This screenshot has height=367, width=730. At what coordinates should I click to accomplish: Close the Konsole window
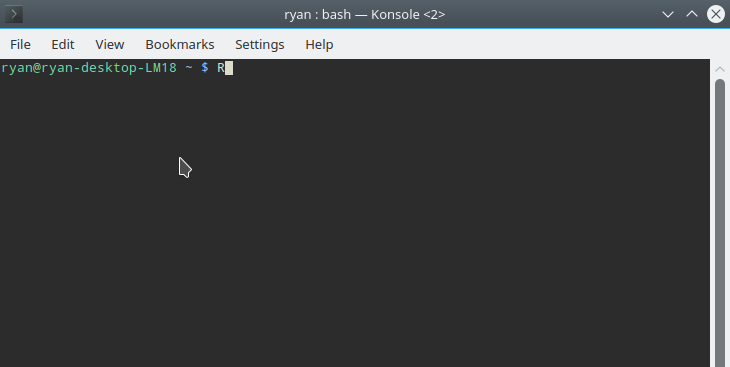pyautogui.click(x=716, y=14)
